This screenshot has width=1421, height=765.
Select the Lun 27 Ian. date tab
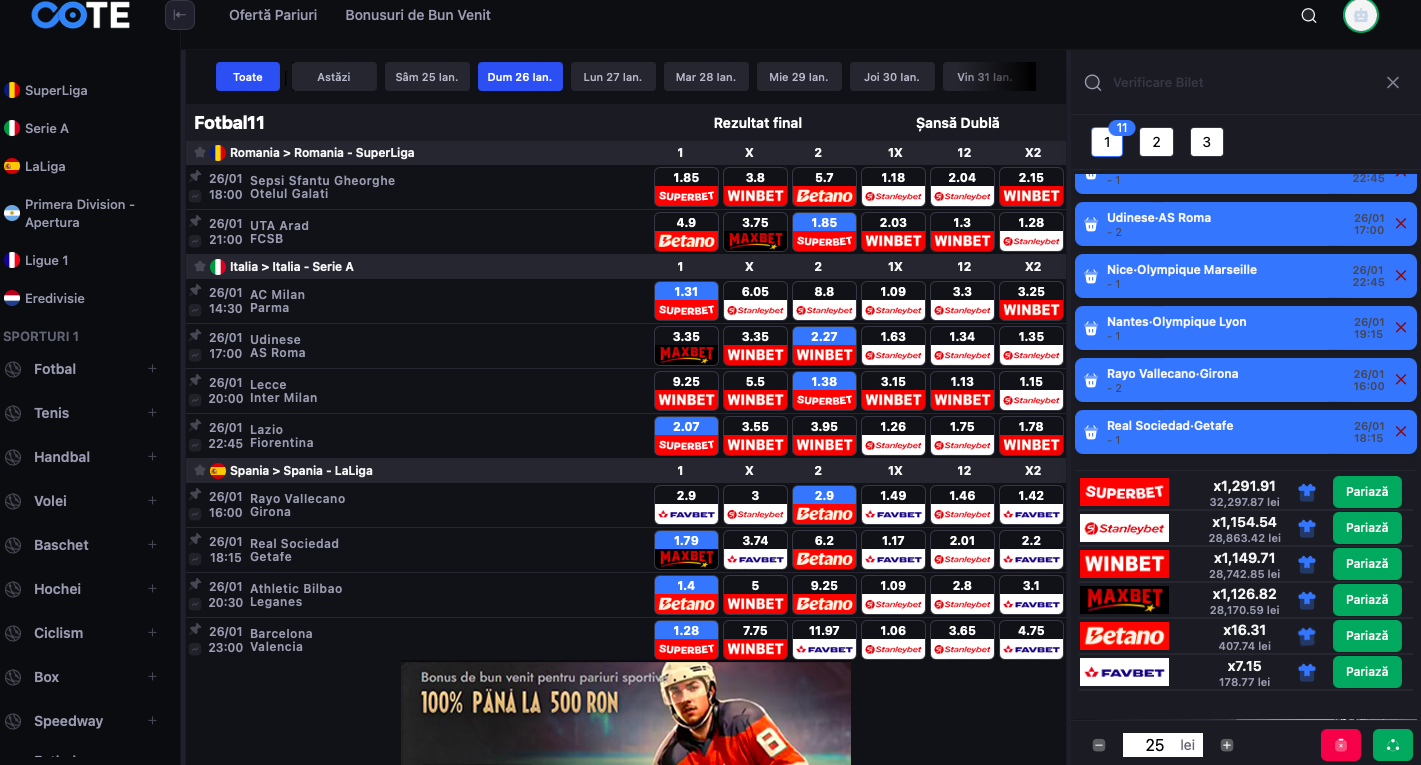[613, 77]
